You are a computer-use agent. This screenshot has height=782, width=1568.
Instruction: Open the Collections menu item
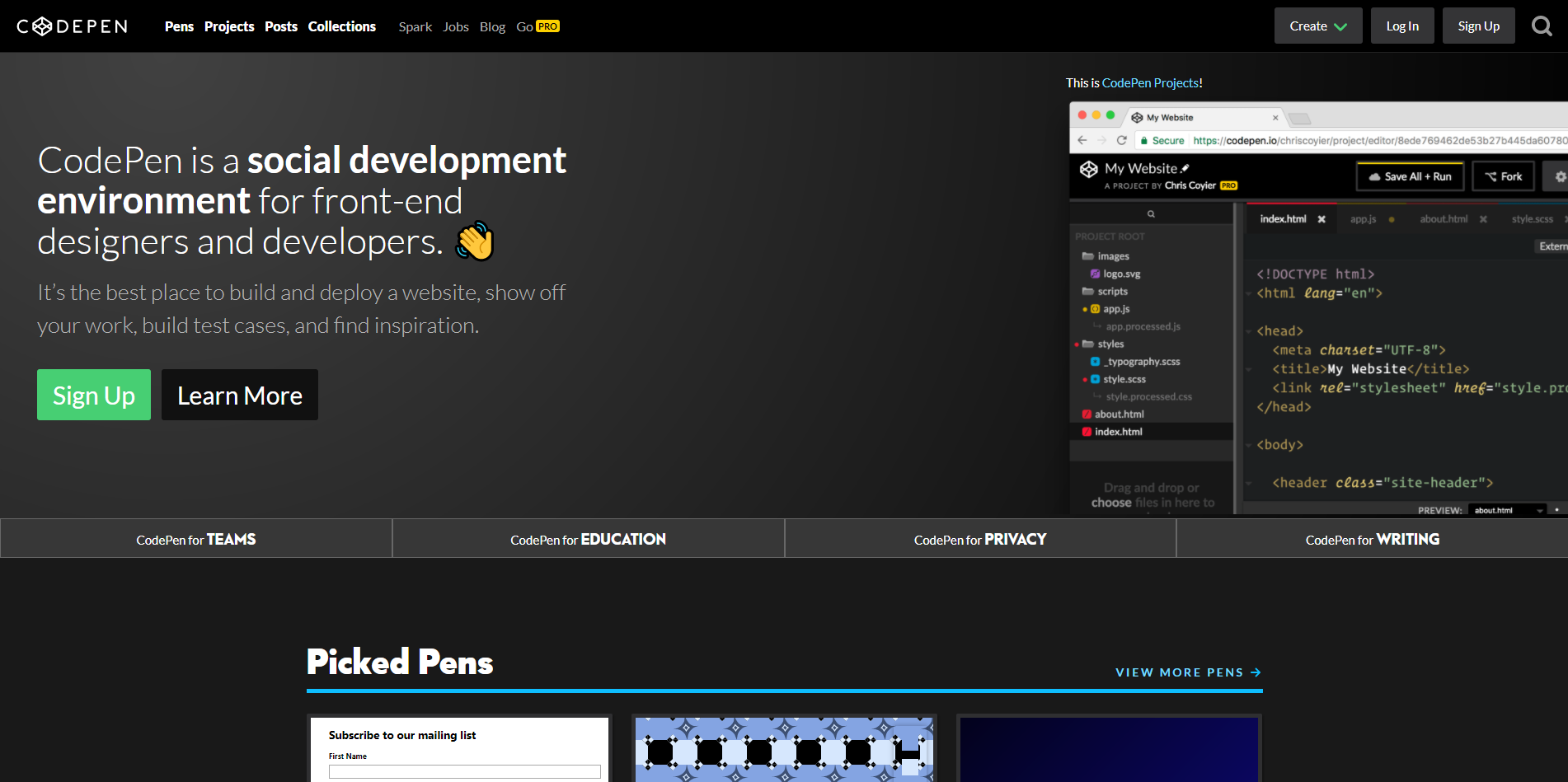[x=342, y=26]
